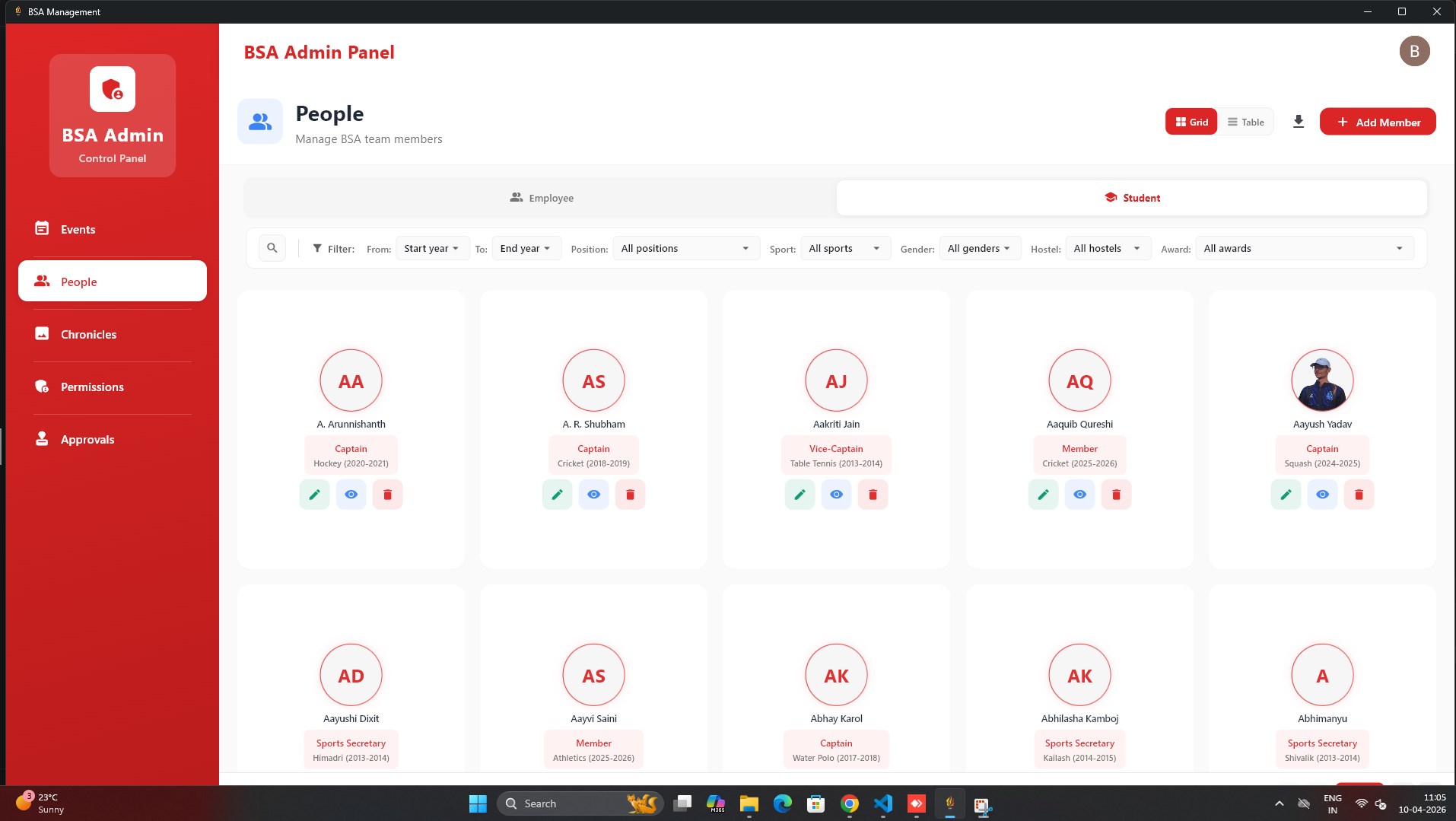Open Events in the sidebar
Image resolution: width=1456 pixels, height=821 pixels.
(113, 229)
